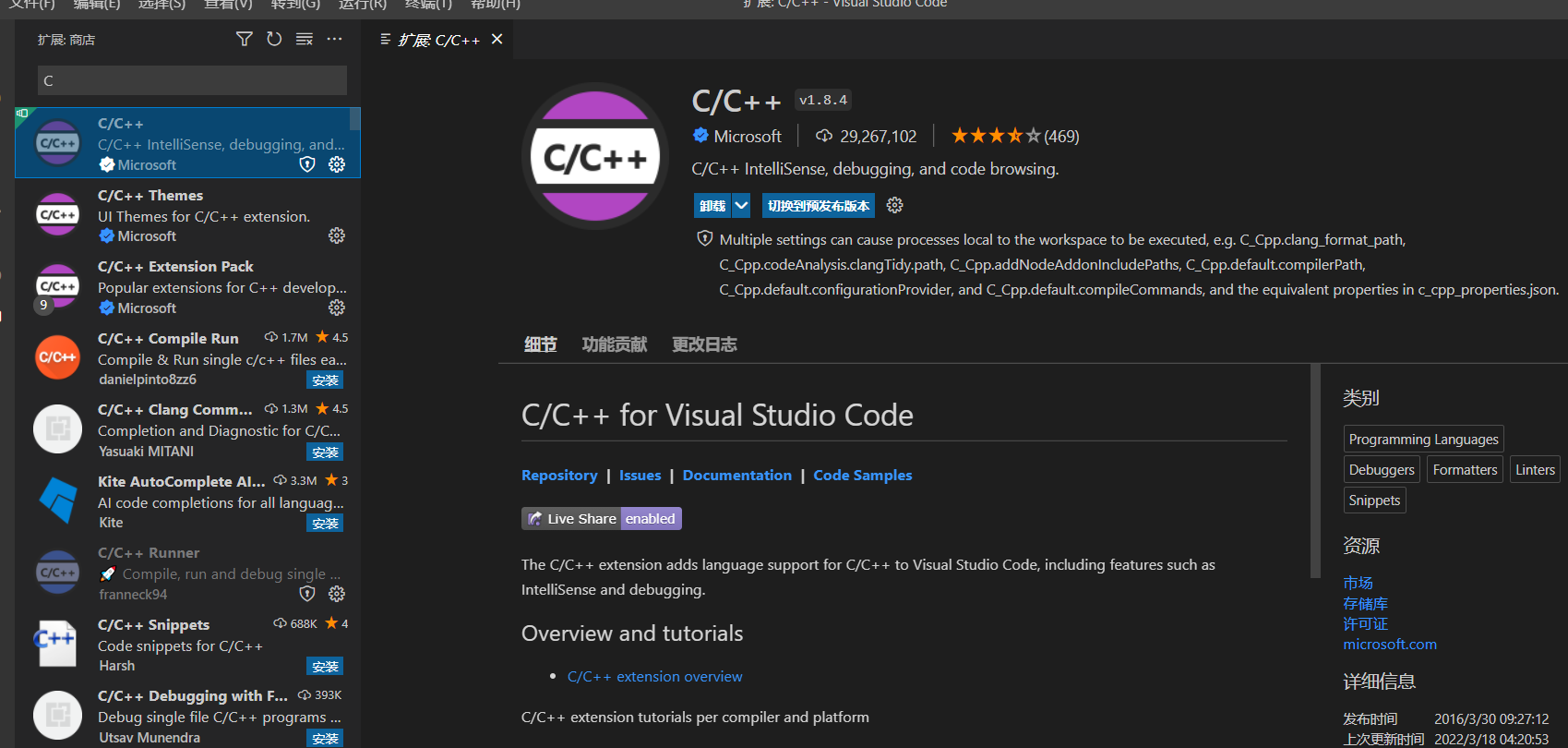Select the Snippets category tag

1374,500
